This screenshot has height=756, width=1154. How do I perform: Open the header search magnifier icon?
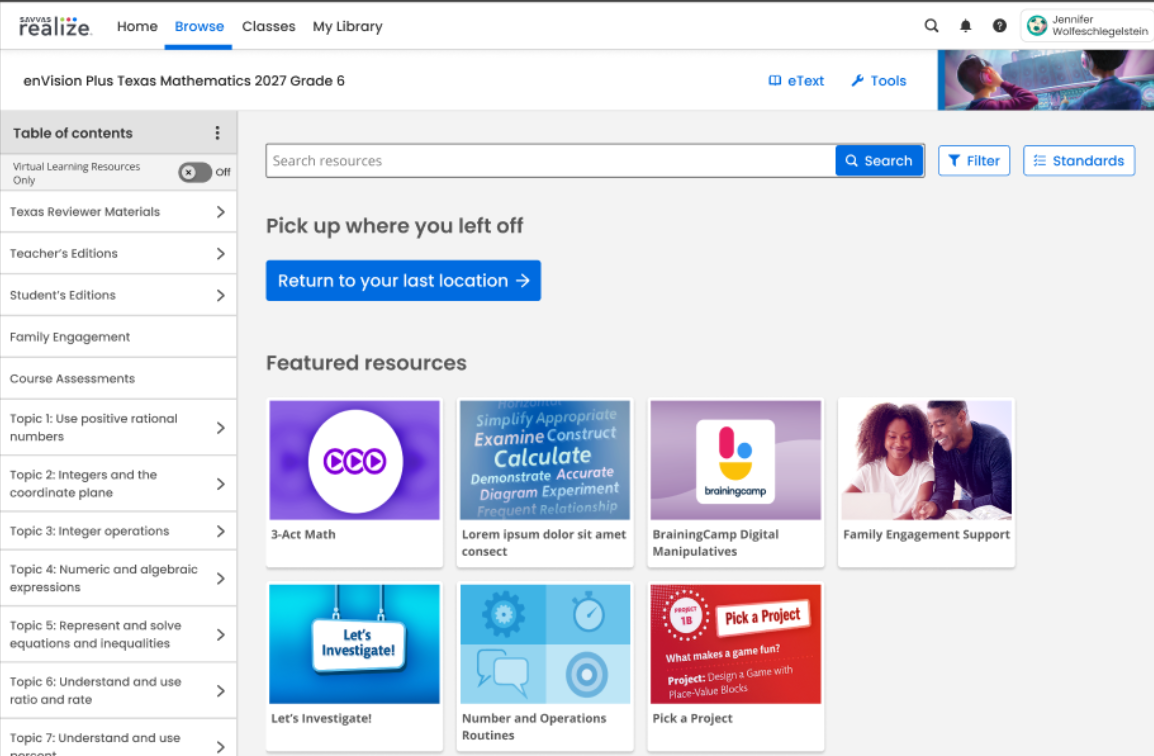click(931, 26)
